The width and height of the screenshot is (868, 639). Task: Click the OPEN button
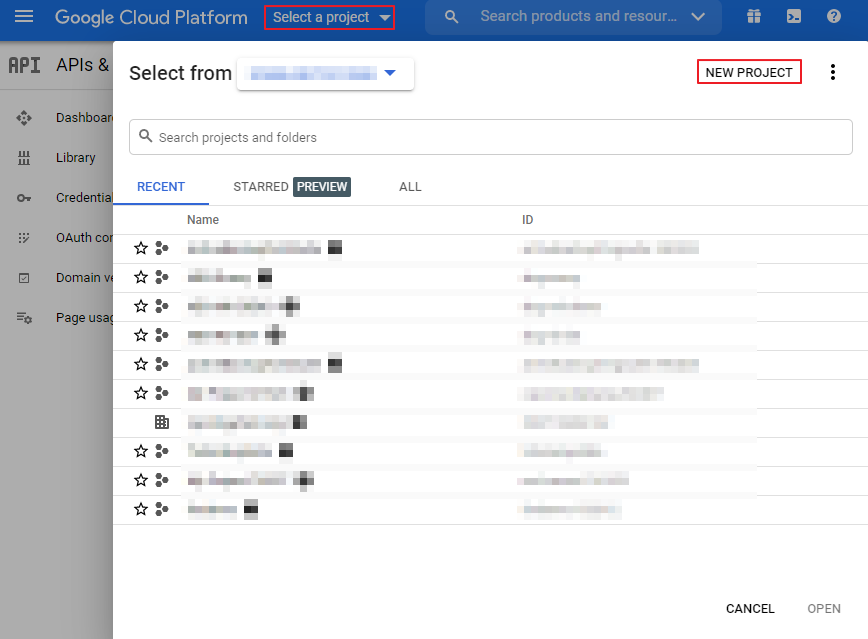(824, 609)
